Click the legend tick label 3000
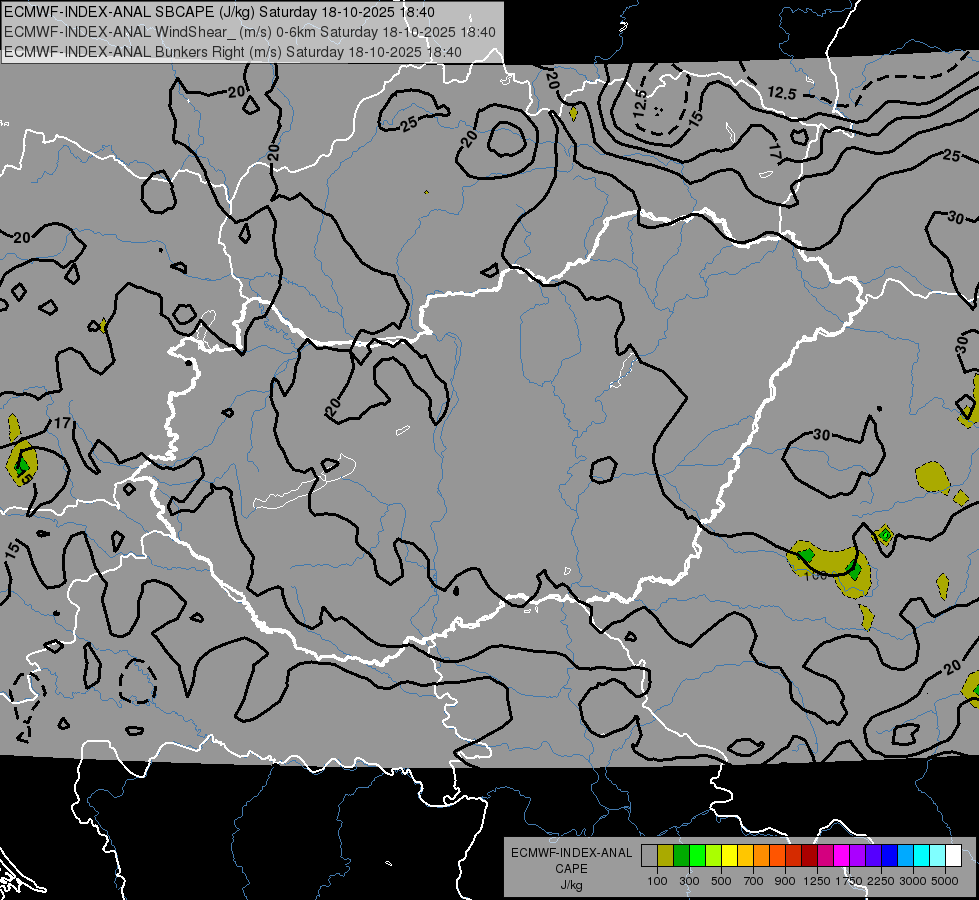The height and width of the screenshot is (900, 979). (x=913, y=881)
